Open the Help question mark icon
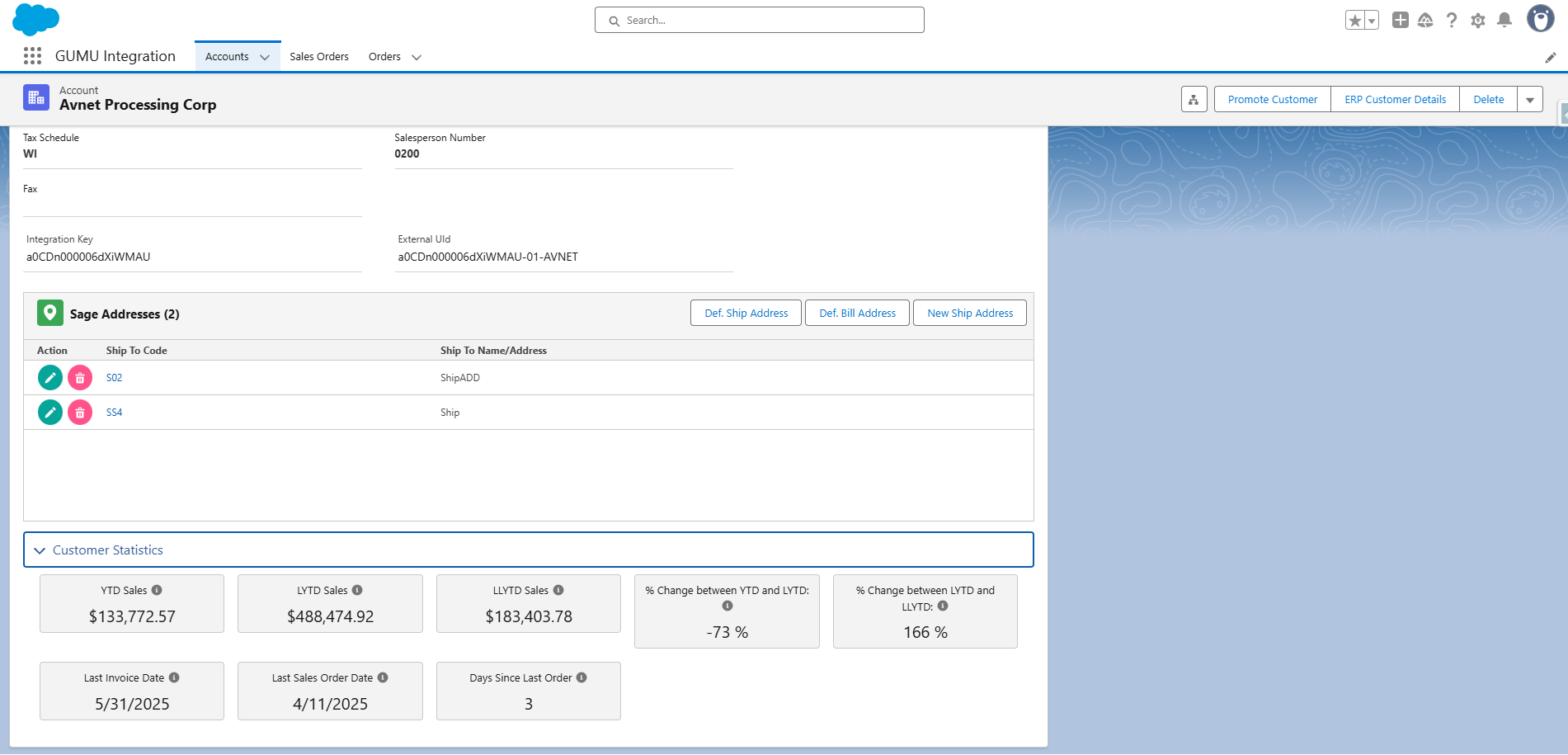 [x=1452, y=20]
